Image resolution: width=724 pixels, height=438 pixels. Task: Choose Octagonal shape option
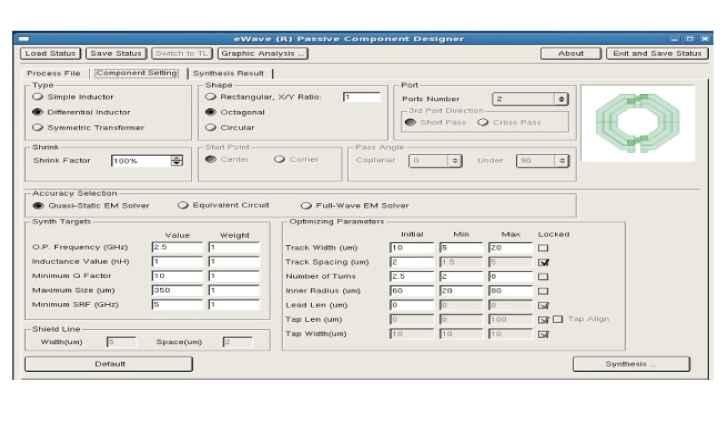click(x=211, y=112)
